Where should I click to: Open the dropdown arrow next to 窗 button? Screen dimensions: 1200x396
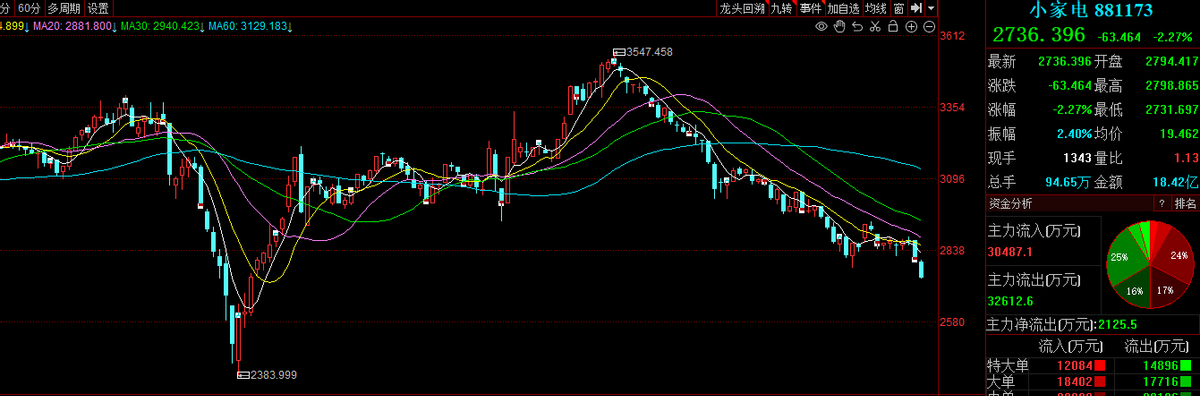pyautogui.click(x=931, y=8)
